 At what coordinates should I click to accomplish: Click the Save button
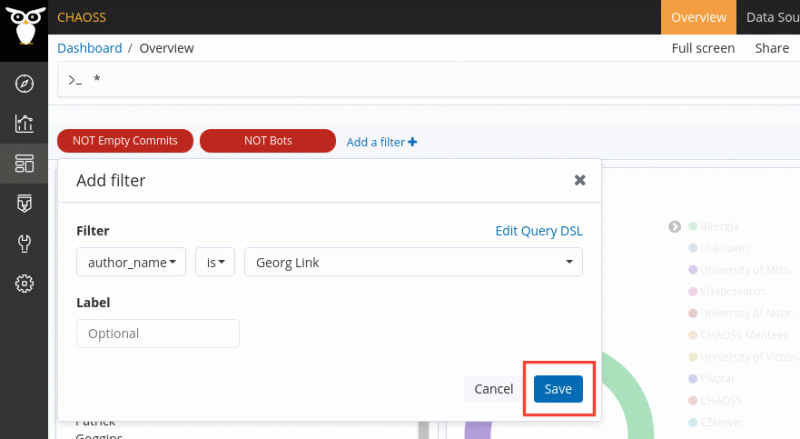click(x=558, y=389)
